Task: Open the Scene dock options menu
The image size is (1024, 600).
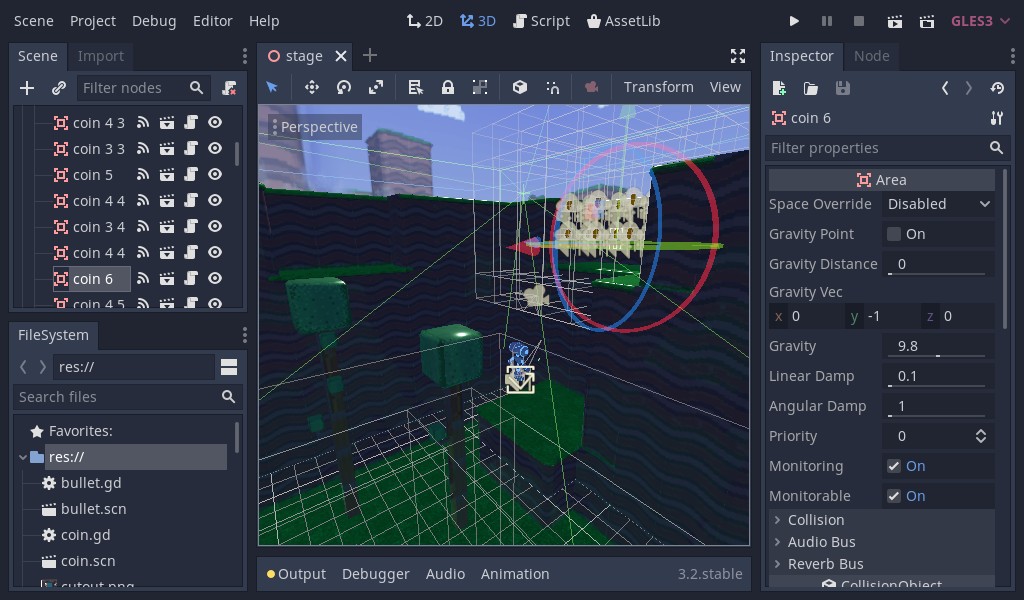Action: (x=245, y=56)
